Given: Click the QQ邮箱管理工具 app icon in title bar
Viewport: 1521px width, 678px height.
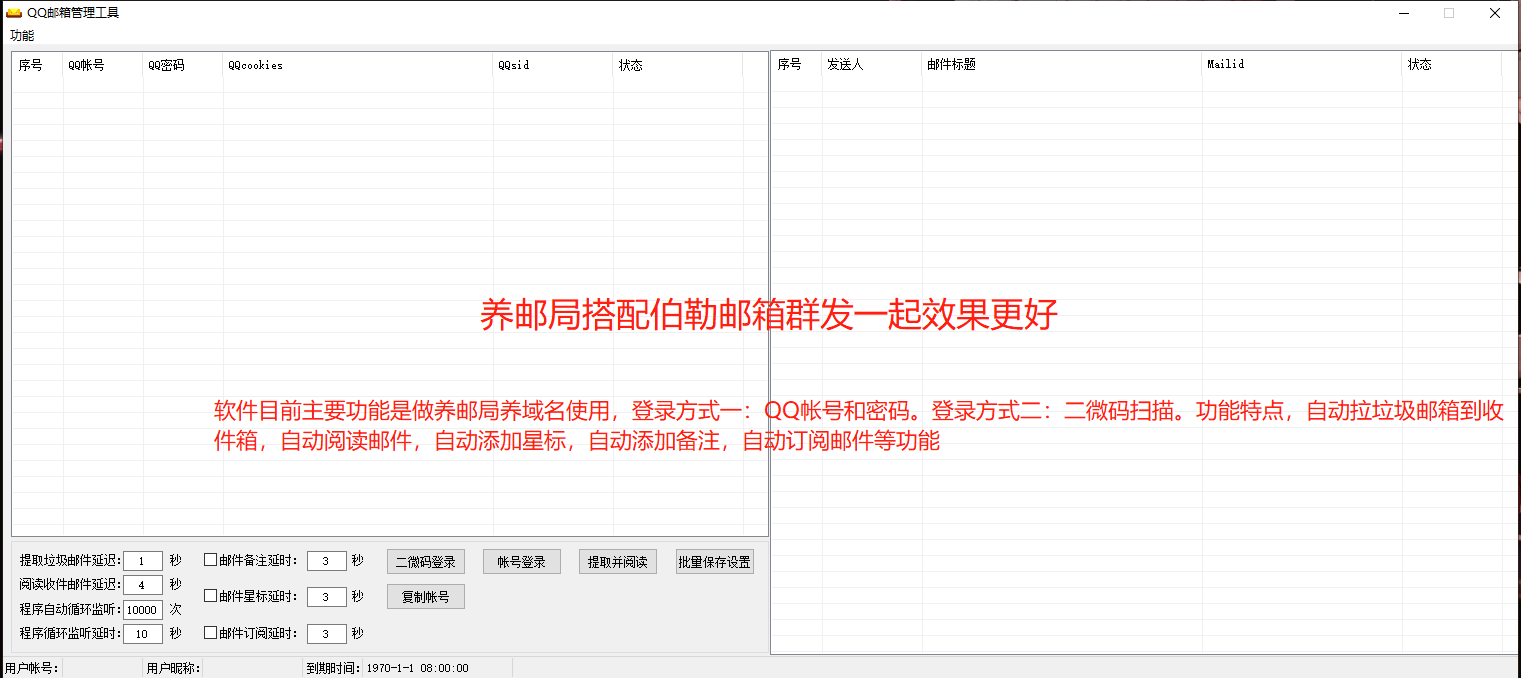Looking at the screenshot, I should (x=14, y=13).
